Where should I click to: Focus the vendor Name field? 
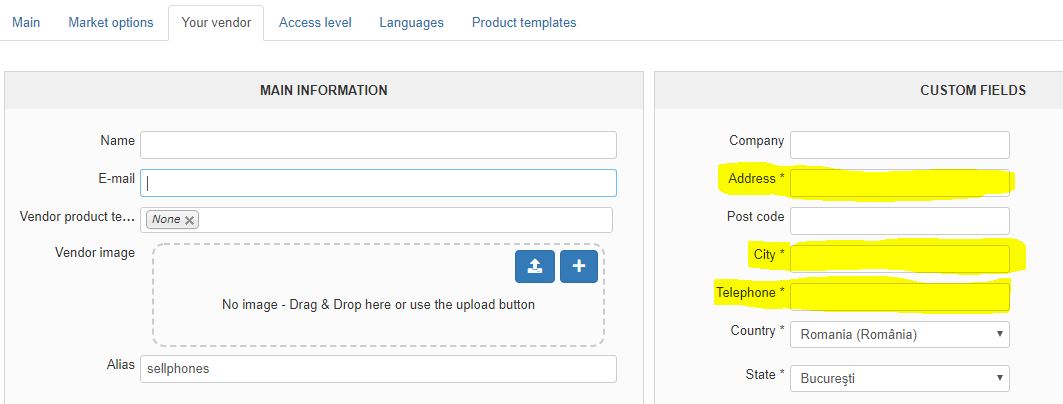point(378,145)
